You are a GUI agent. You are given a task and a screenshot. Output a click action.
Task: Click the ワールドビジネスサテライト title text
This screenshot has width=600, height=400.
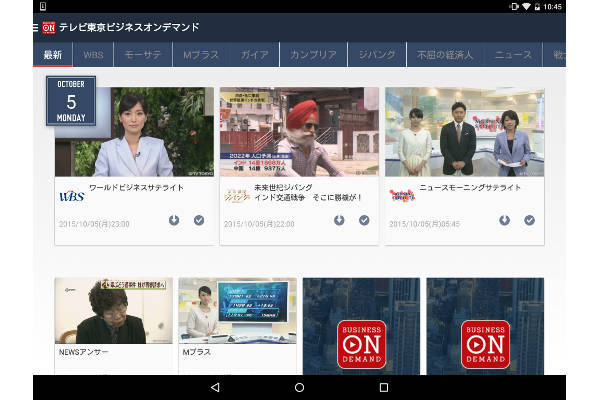coord(136,188)
